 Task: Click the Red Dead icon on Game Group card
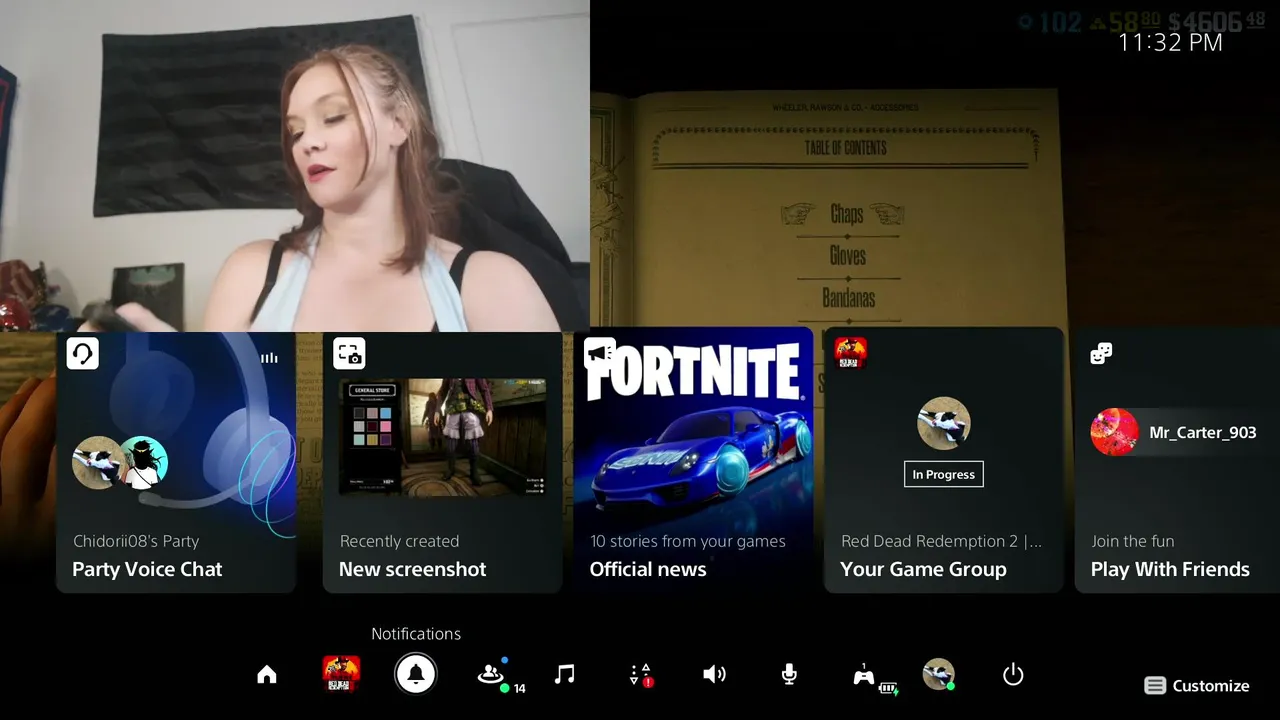coord(850,353)
